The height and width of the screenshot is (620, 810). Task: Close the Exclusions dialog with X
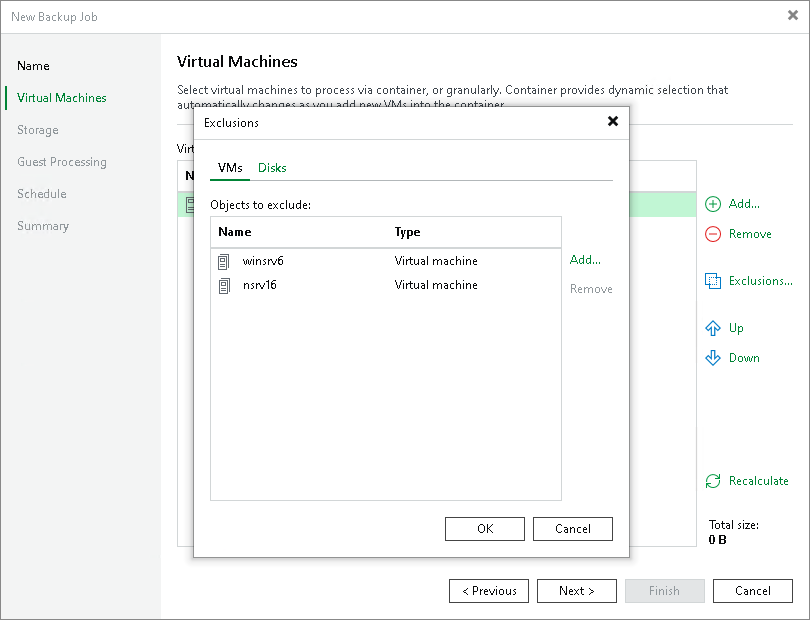coord(613,121)
